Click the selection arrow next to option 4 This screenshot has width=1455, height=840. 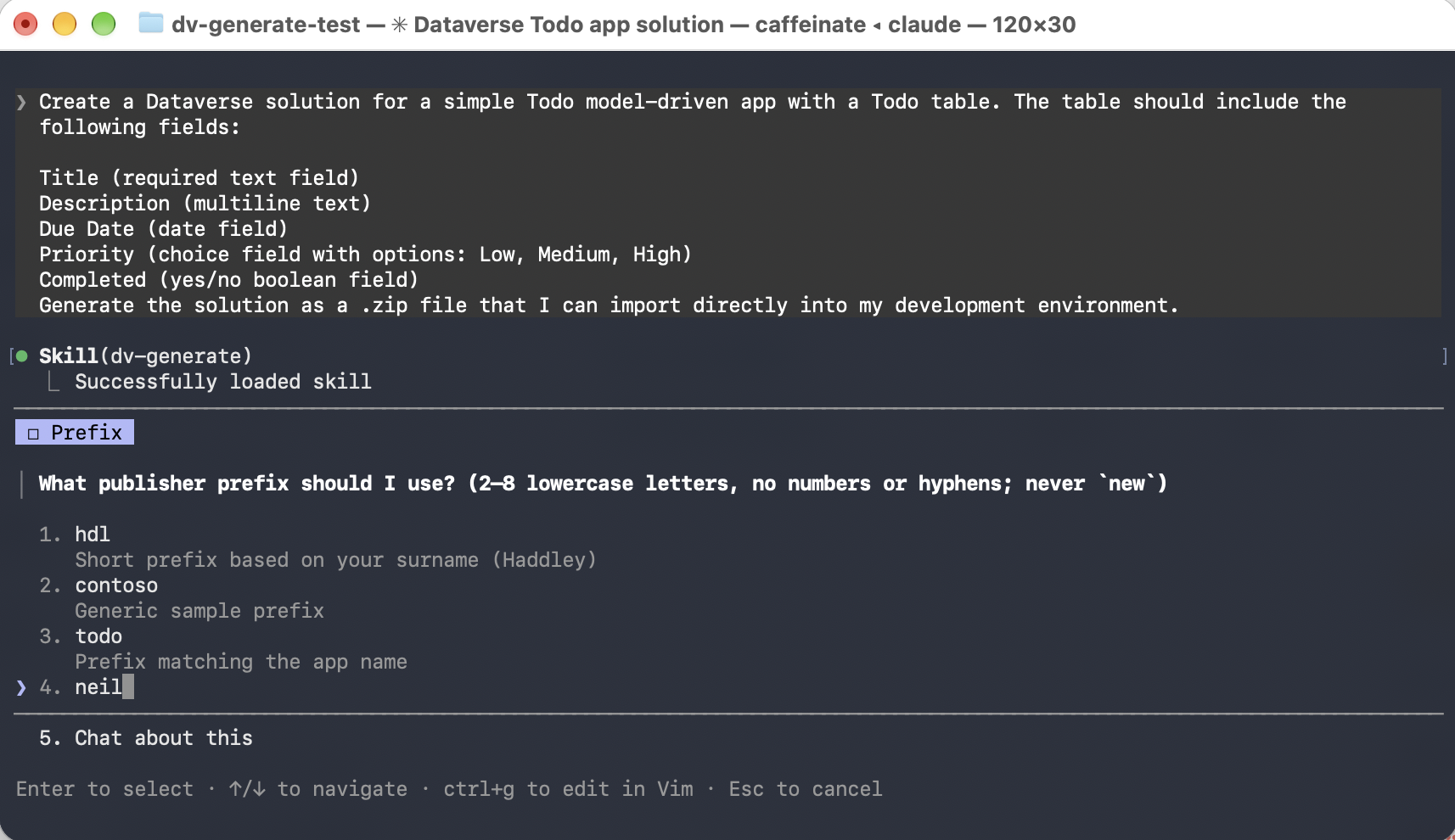21,687
